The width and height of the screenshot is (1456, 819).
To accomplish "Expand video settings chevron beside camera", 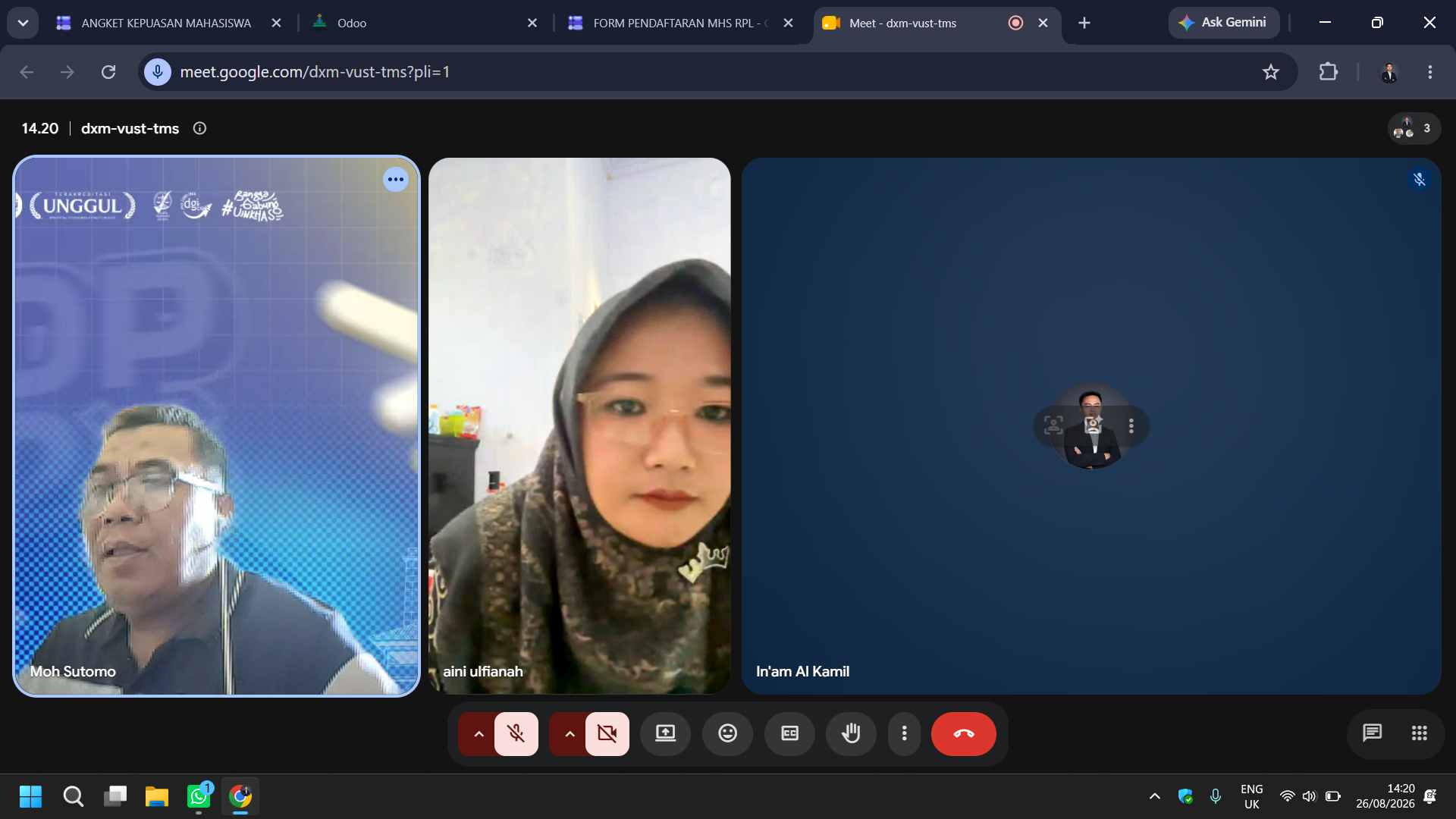I will (x=570, y=733).
